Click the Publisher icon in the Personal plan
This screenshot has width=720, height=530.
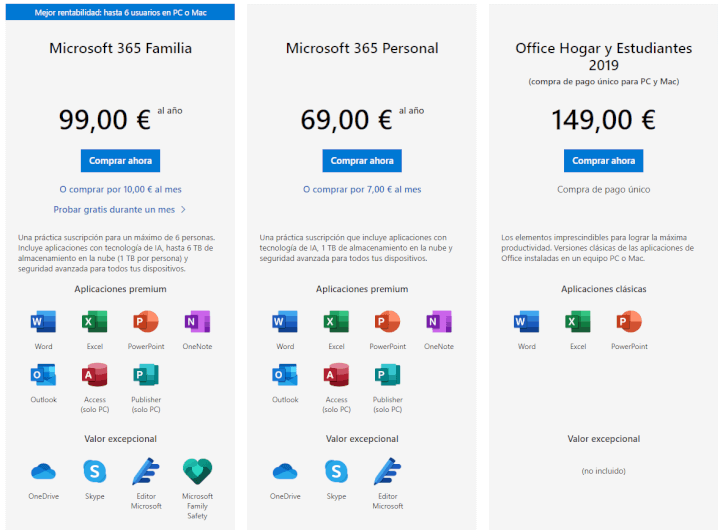coord(388,375)
